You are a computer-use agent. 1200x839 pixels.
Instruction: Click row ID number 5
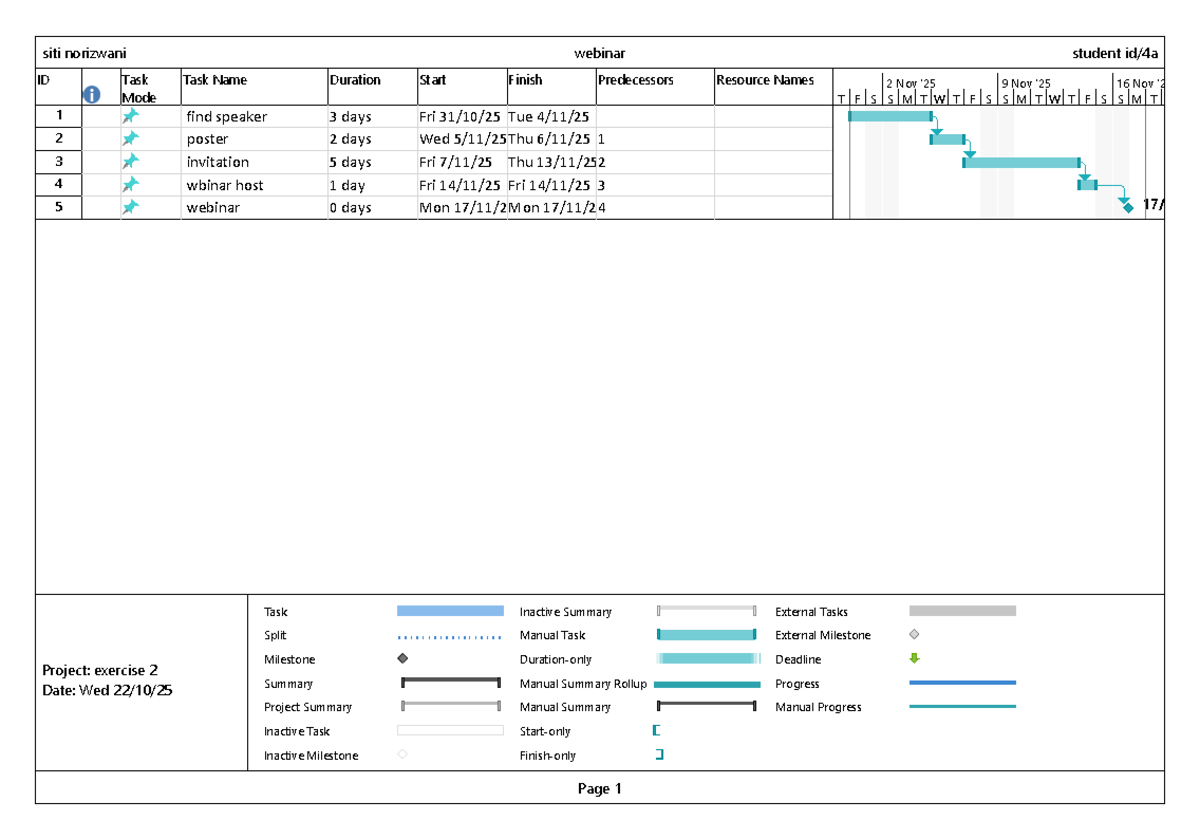pos(59,207)
